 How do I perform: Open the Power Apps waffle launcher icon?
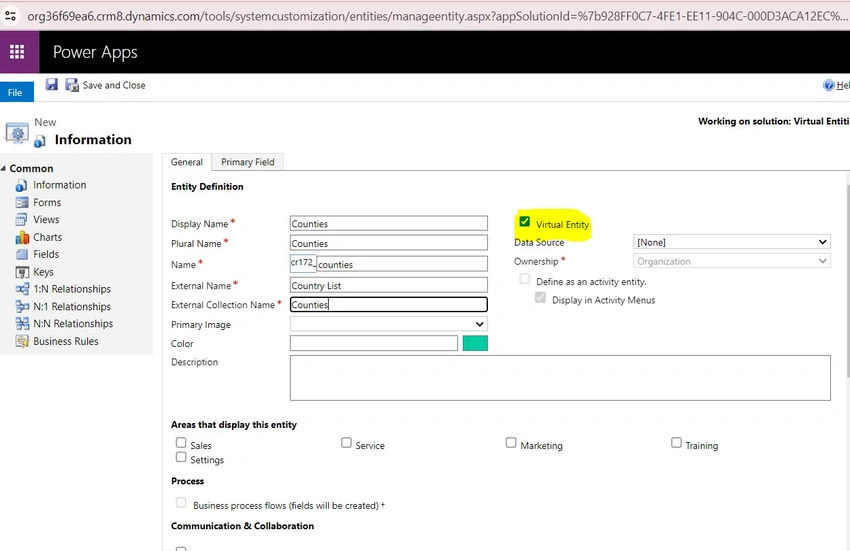(17, 52)
